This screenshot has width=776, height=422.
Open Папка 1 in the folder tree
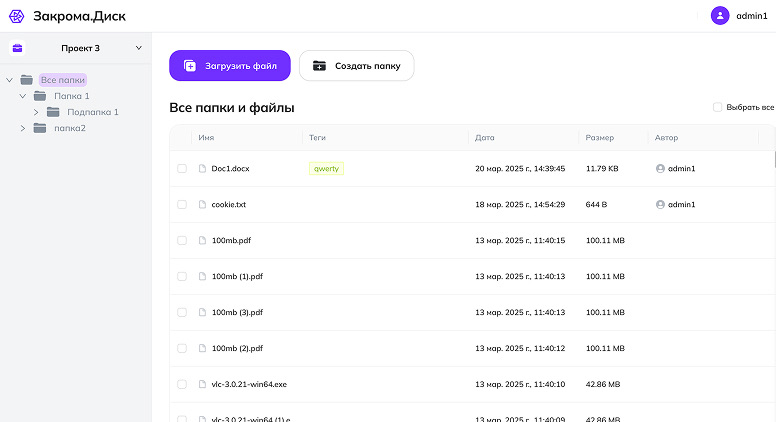[72, 96]
